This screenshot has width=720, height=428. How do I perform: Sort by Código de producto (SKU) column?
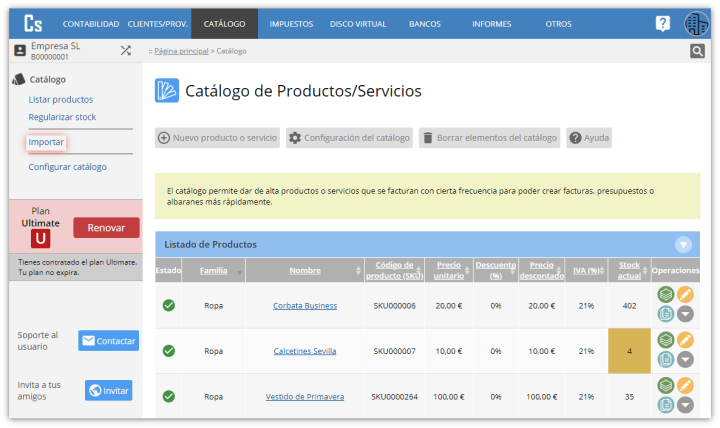pyautogui.click(x=394, y=270)
